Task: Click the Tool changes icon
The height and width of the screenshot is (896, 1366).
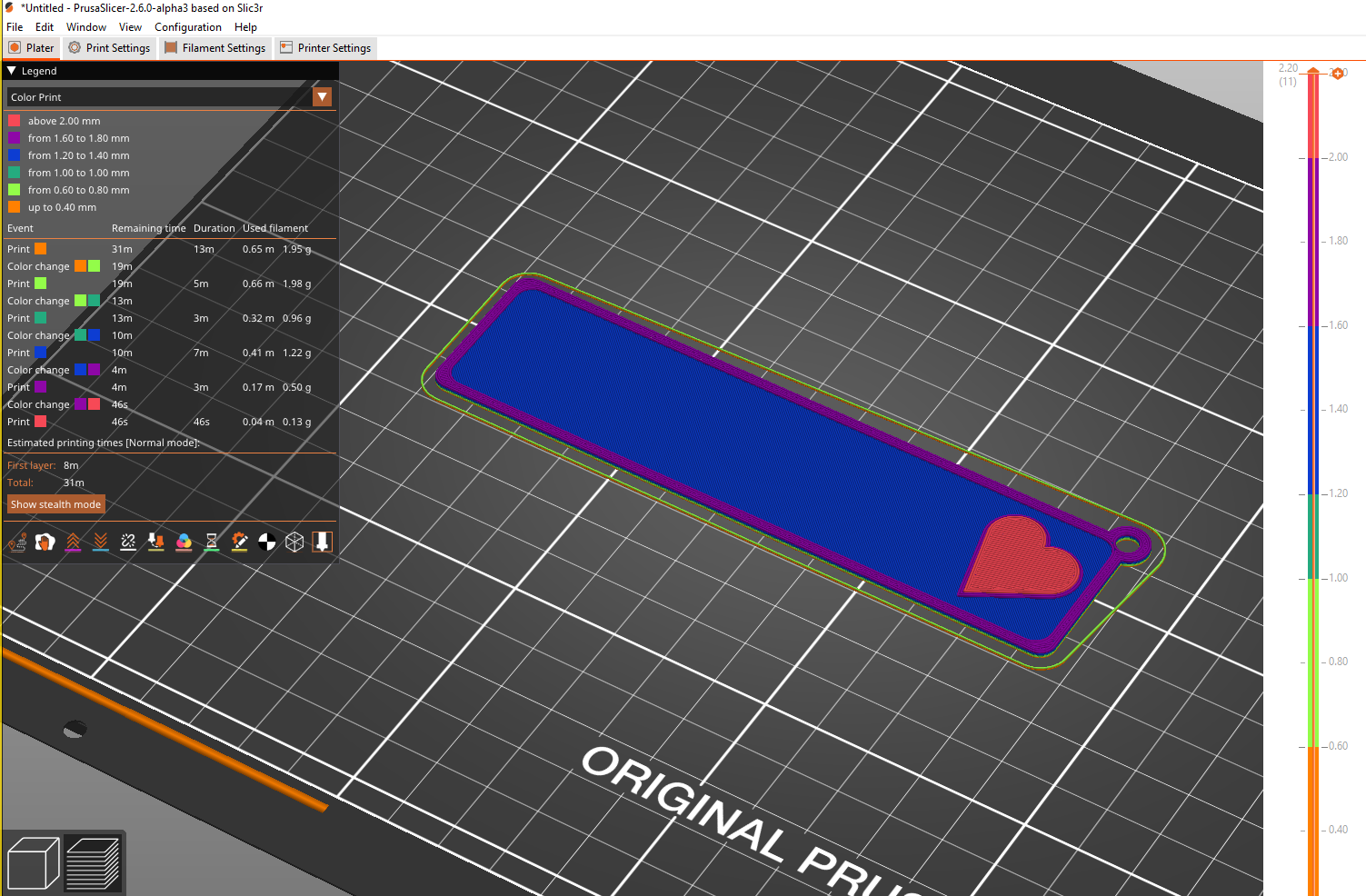Action: [156, 543]
